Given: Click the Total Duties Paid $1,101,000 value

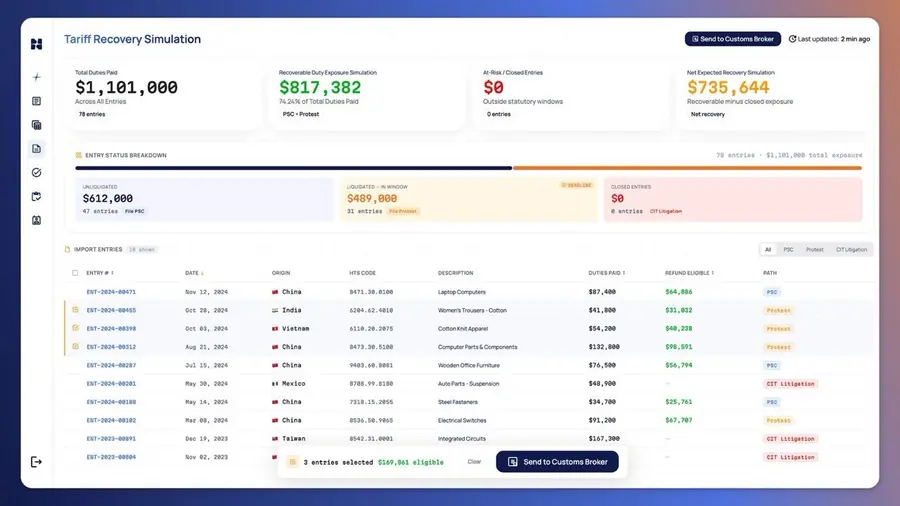Looking at the screenshot, I should (x=126, y=88).
